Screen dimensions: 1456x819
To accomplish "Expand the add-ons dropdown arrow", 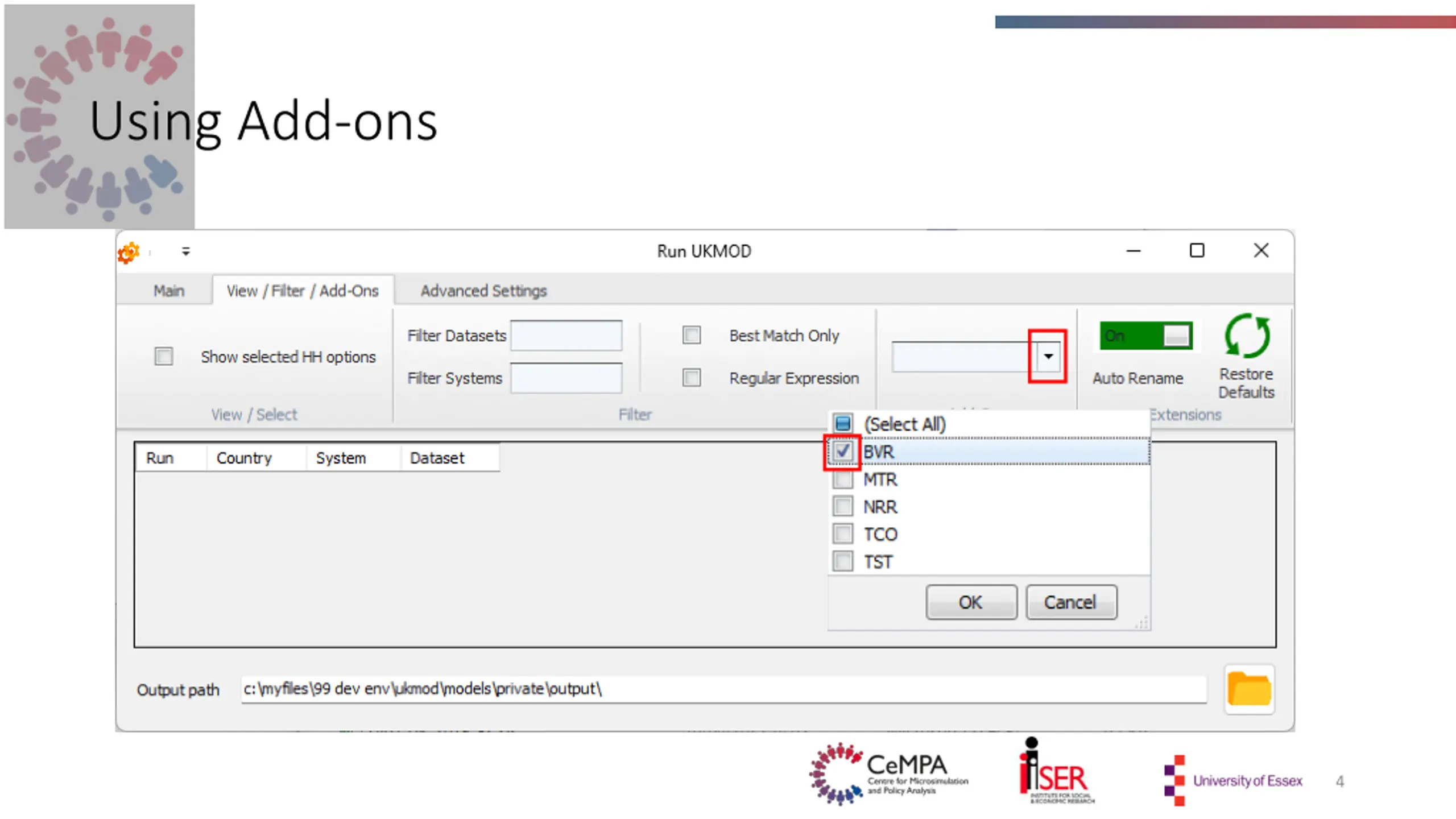I will coord(1048,357).
